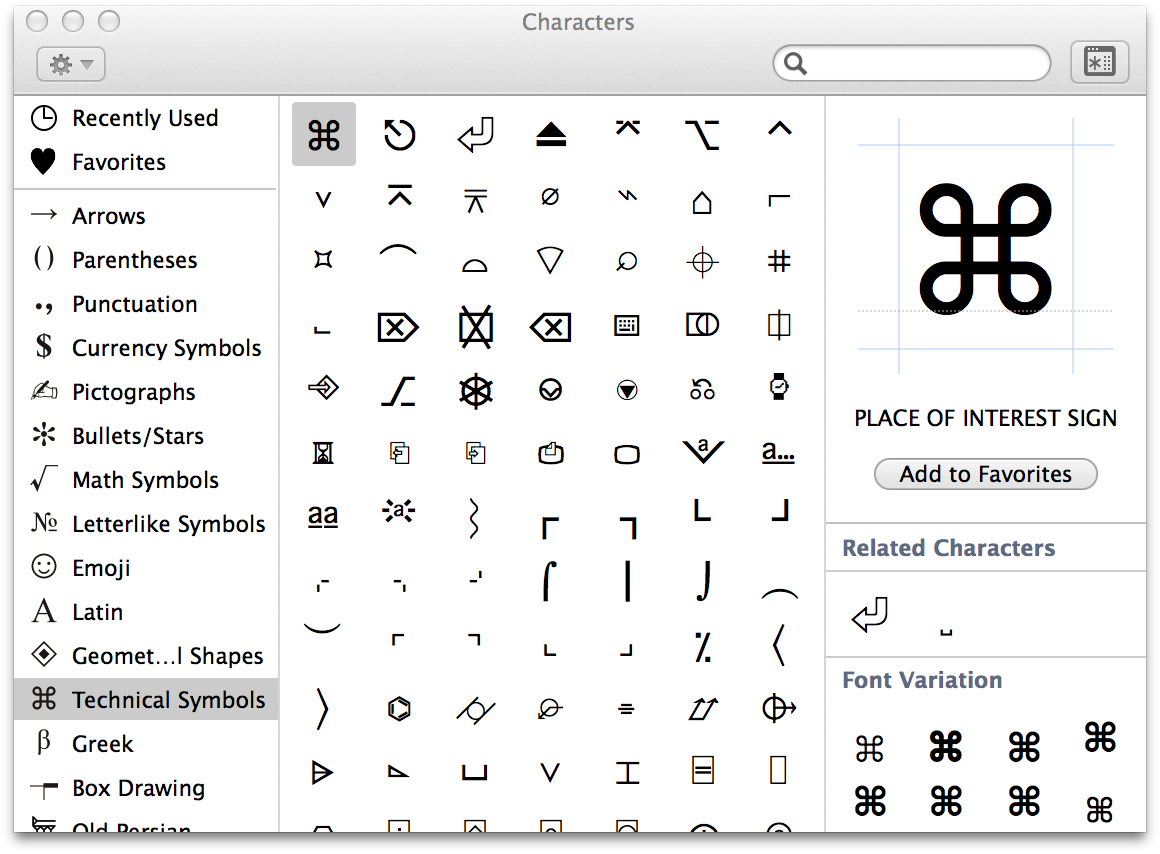Click the watch symbol character
1160x854 pixels.
(x=778, y=390)
